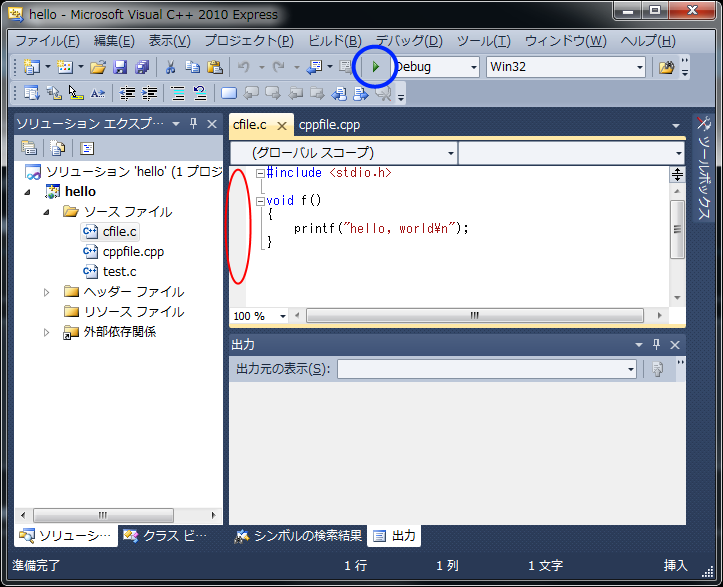723x587 pixels.
Task: Click the Cut scissors icon
Action: click(x=171, y=67)
